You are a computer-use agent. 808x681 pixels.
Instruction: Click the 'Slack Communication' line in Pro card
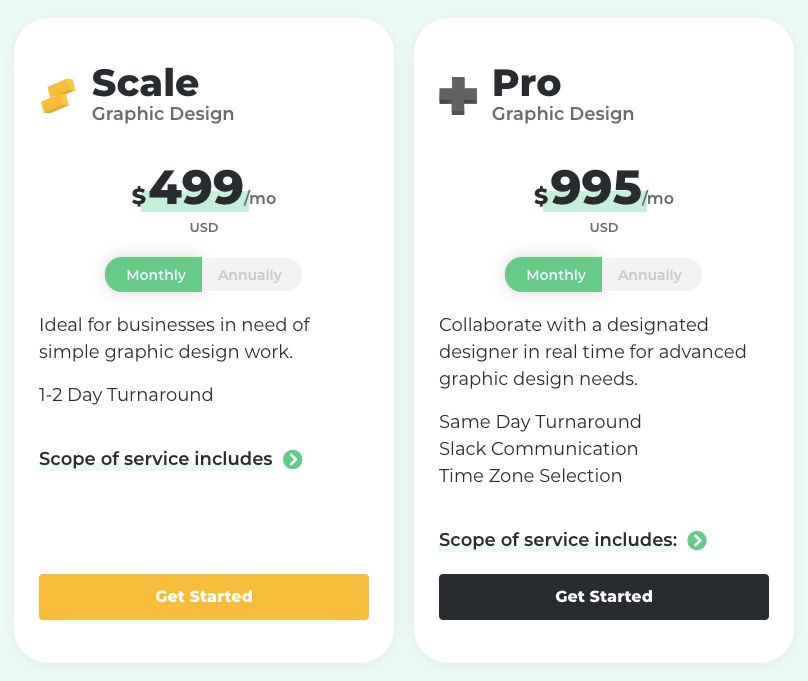538,449
